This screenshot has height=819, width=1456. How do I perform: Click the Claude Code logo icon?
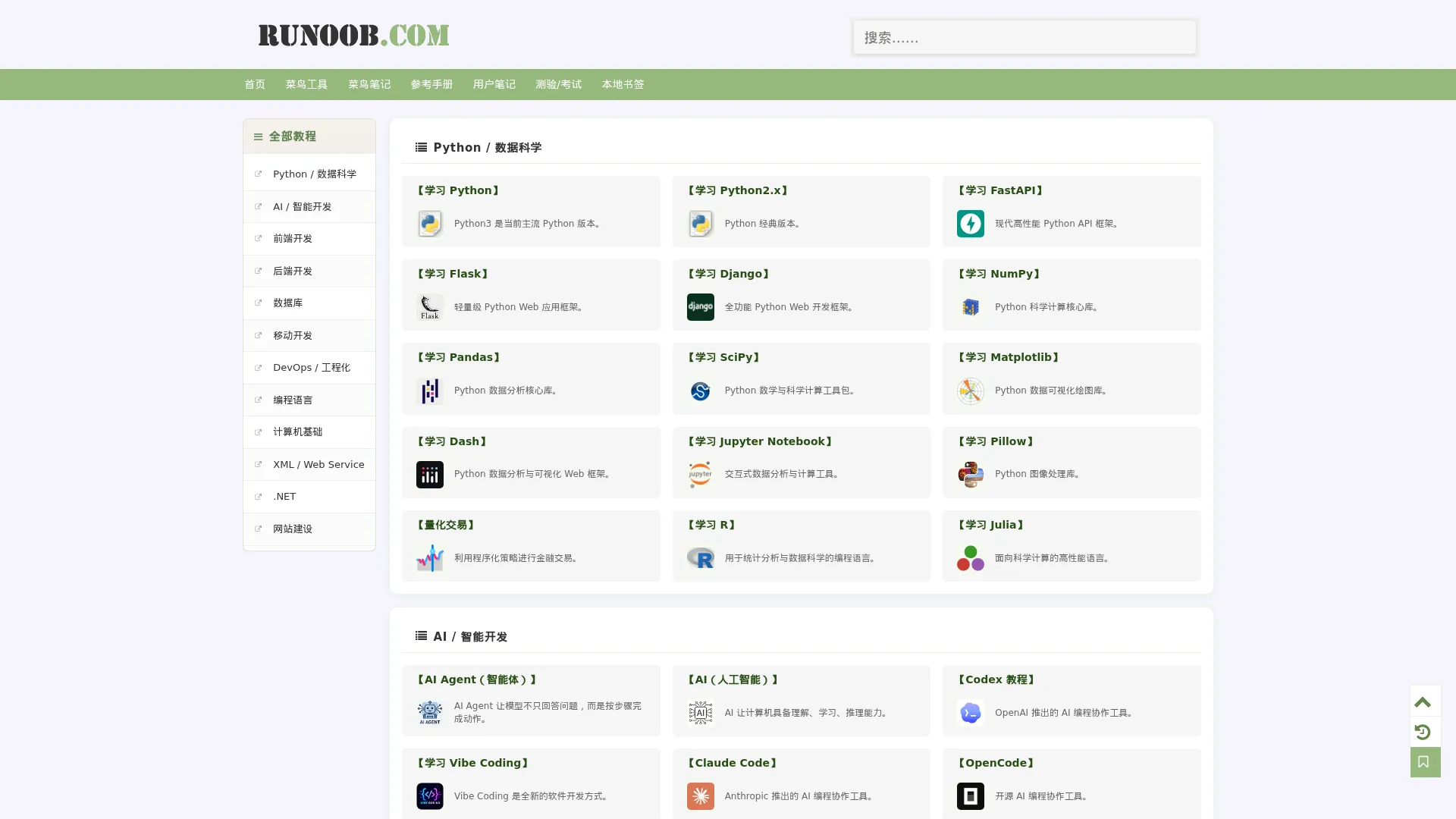click(x=701, y=796)
